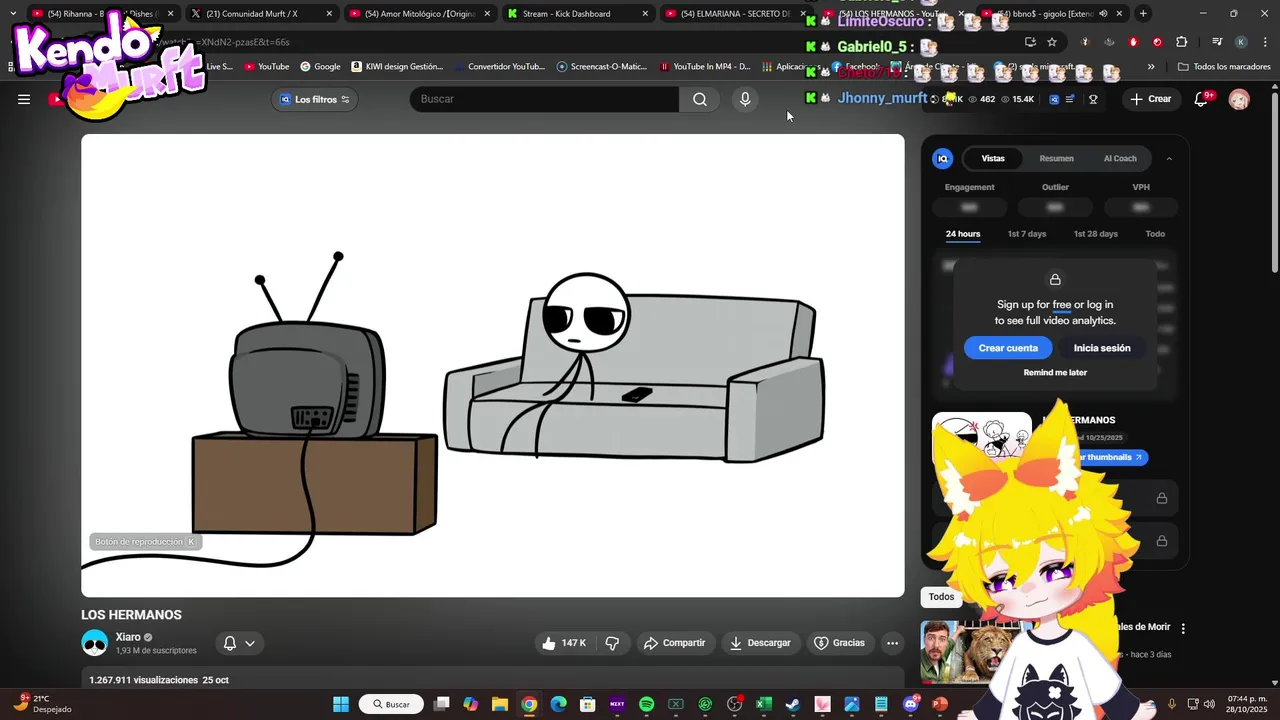Viewport: 1280px width, 720px height.
Task: Like the video with 147 K thumbs up
Action: [564, 643]
